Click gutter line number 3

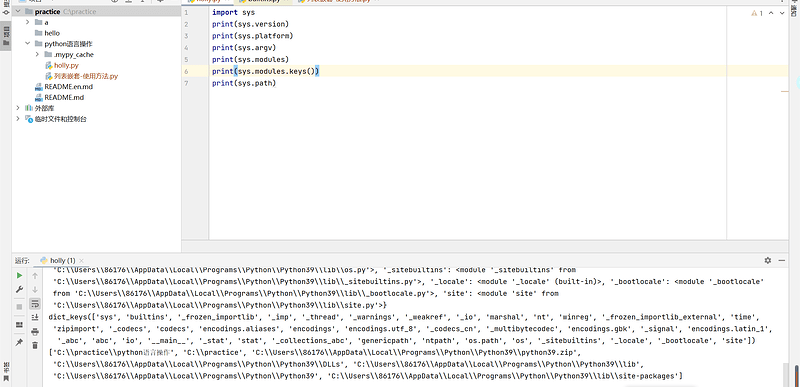click(x=186, y=36)
